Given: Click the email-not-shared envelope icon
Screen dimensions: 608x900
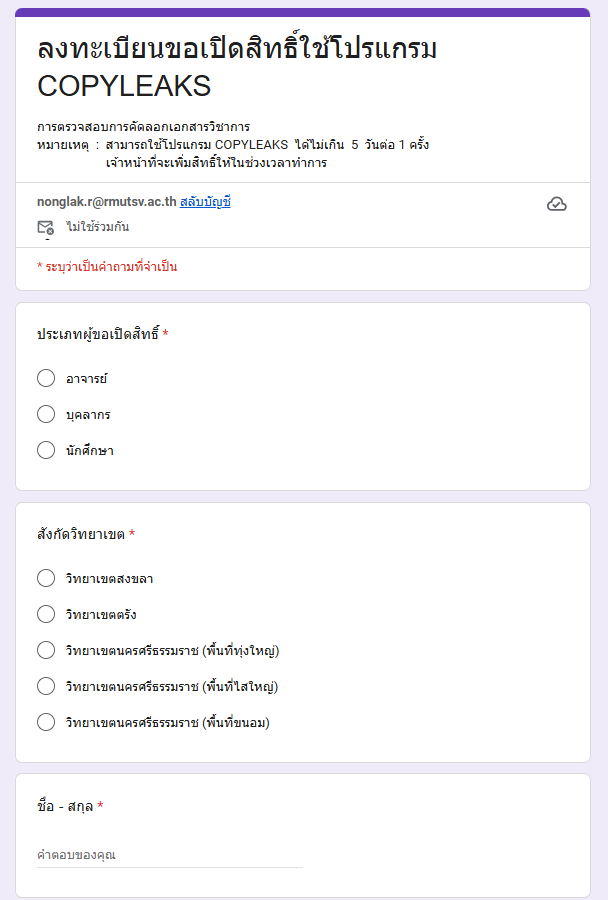Looking at the screenshot, I should point(45,228).
